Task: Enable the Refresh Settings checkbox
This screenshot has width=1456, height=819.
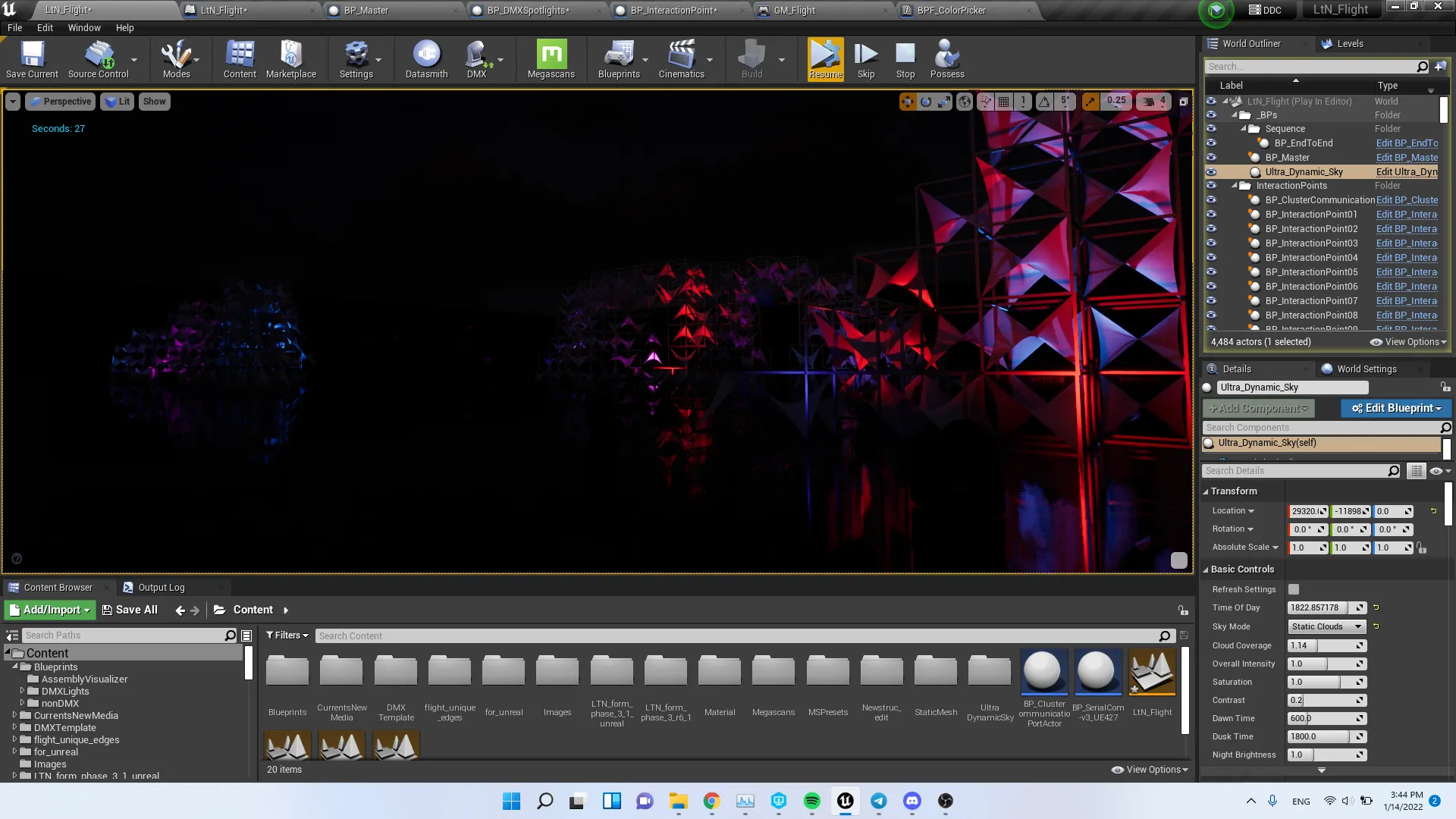Action: [x=1294, y=589]
